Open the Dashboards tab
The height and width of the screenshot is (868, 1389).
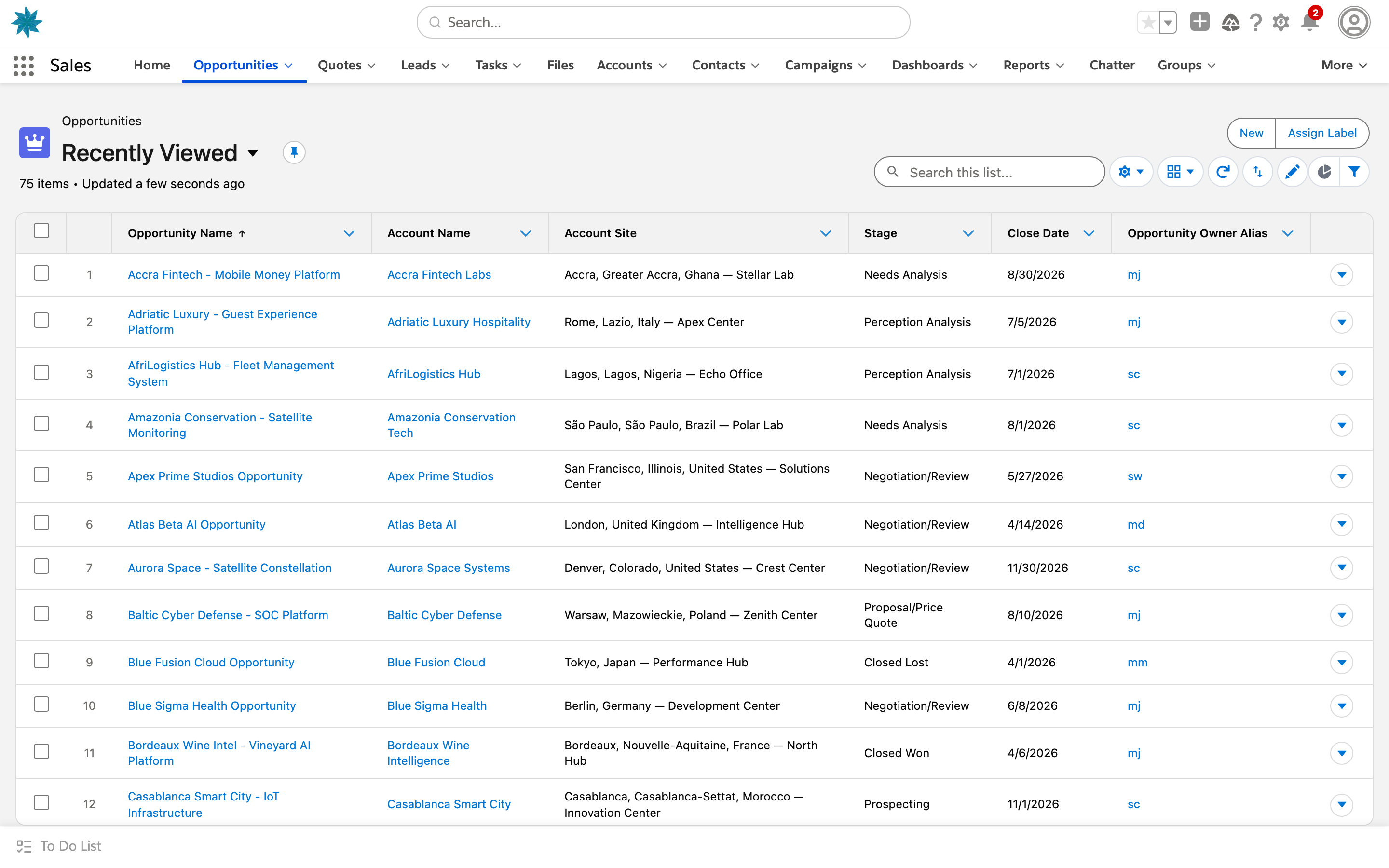click(x=927, y=66)
